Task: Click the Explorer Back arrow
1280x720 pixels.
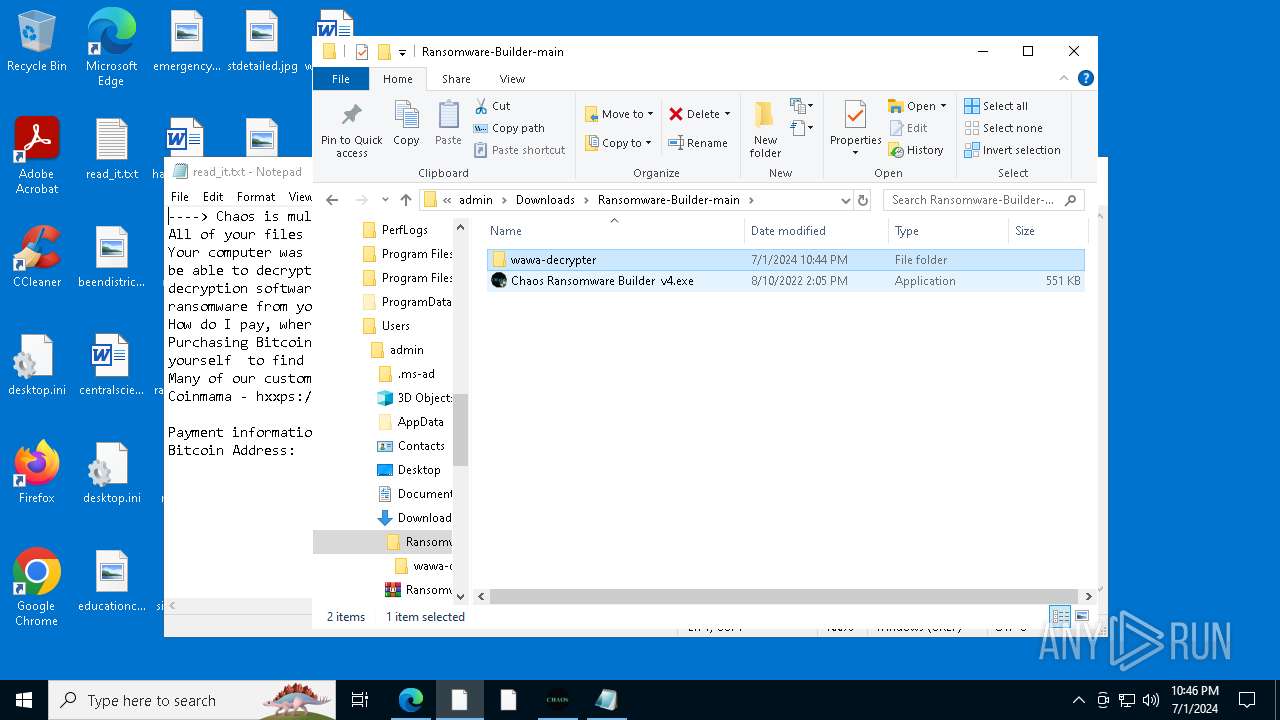Action: (332, 200)
